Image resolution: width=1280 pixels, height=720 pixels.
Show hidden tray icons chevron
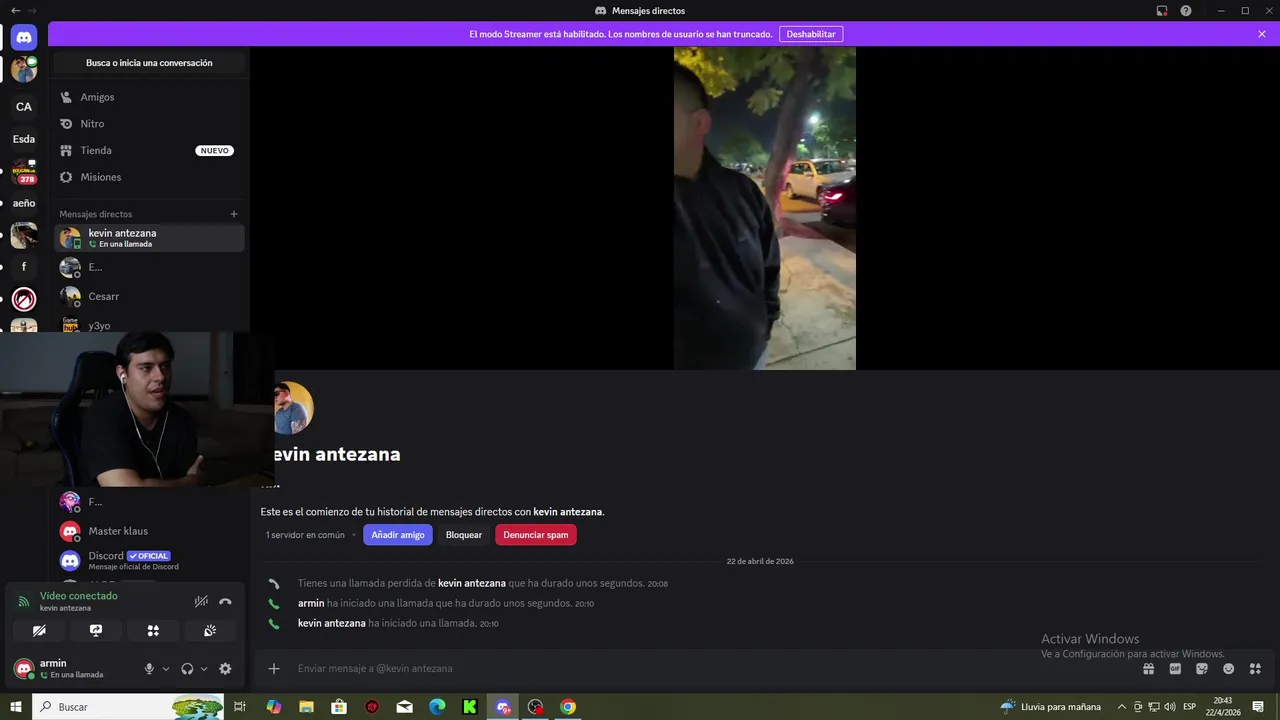(x=1122, y=707)
